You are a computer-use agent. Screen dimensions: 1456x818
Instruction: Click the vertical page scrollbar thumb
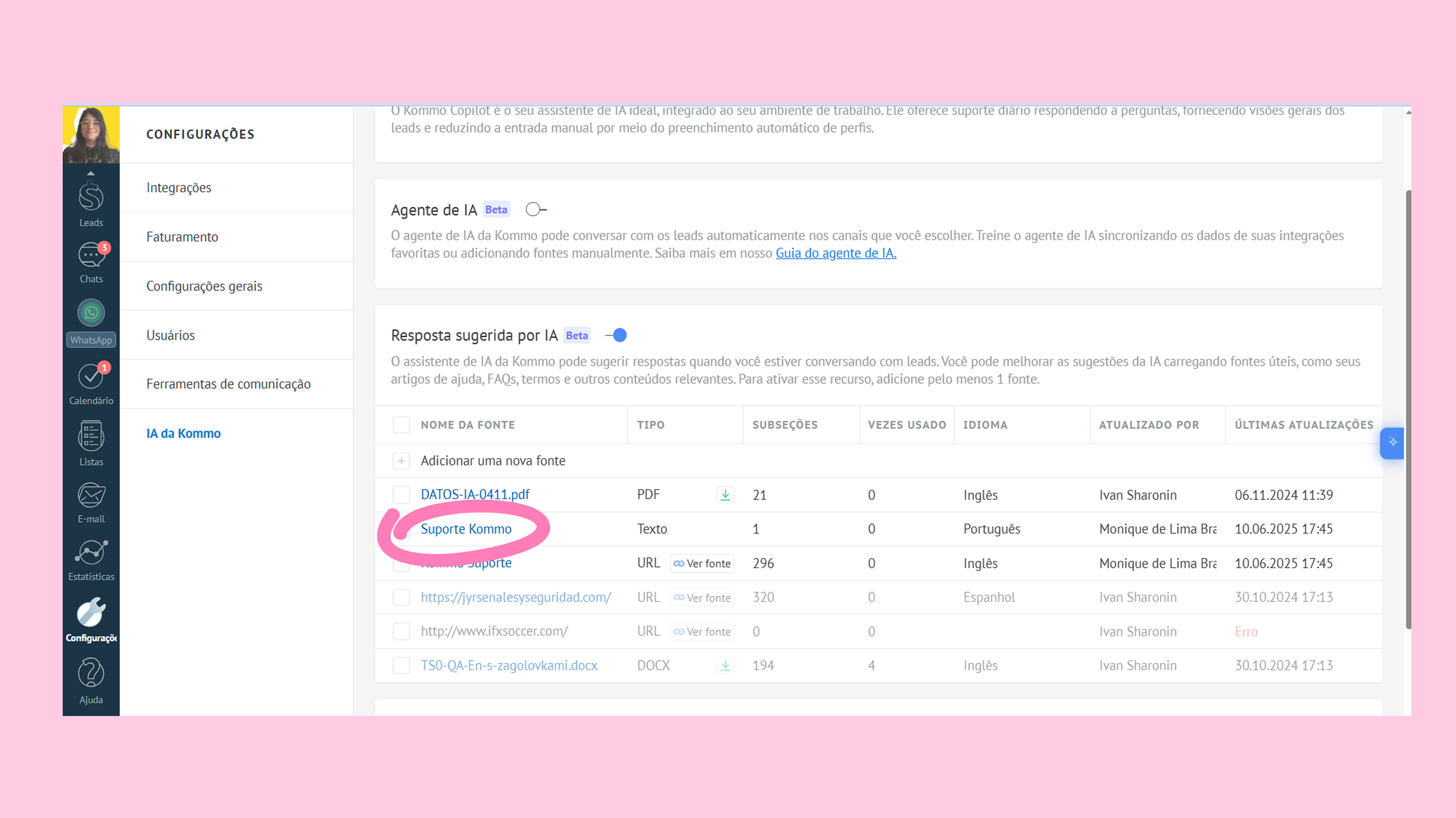click(x=1408, y=410)
